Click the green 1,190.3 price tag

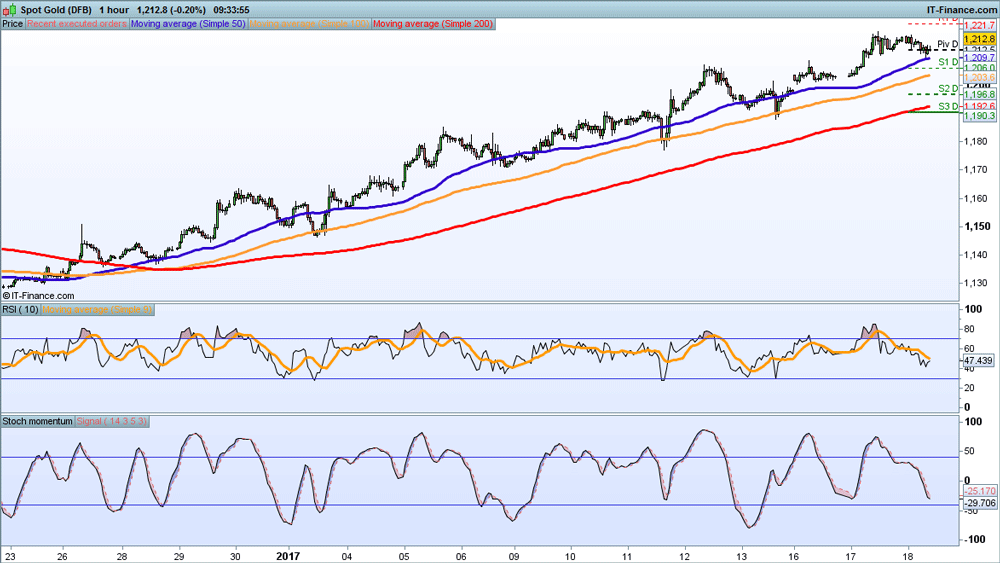979,115
